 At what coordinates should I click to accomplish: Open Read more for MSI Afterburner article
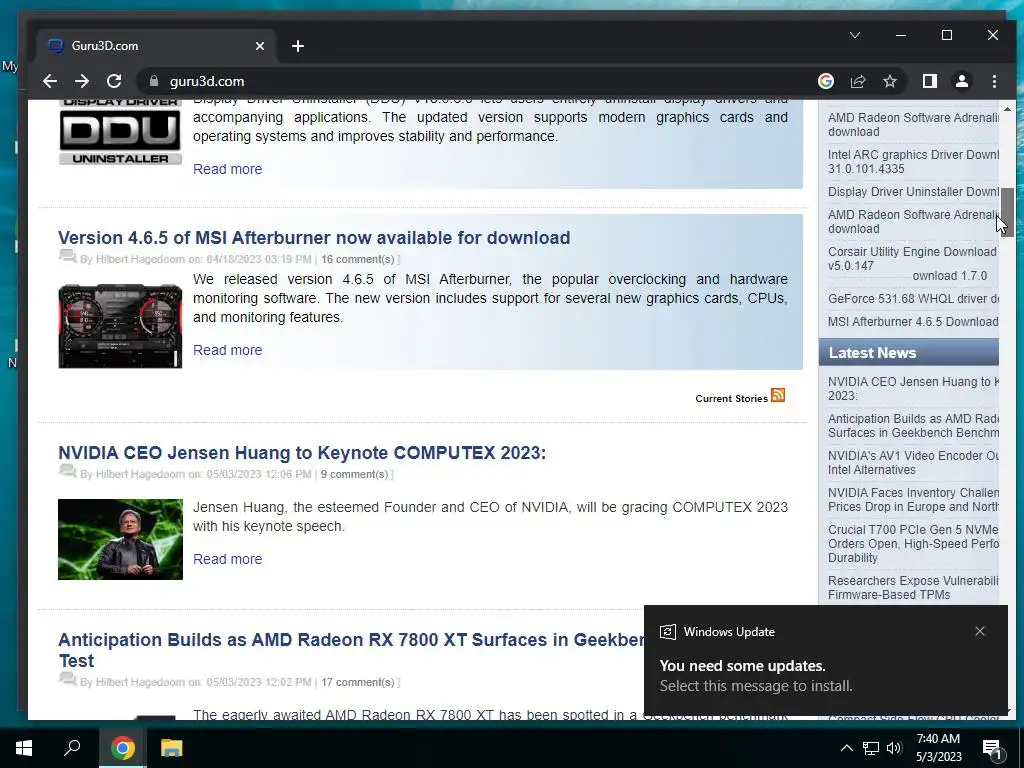tap(227, 350)
